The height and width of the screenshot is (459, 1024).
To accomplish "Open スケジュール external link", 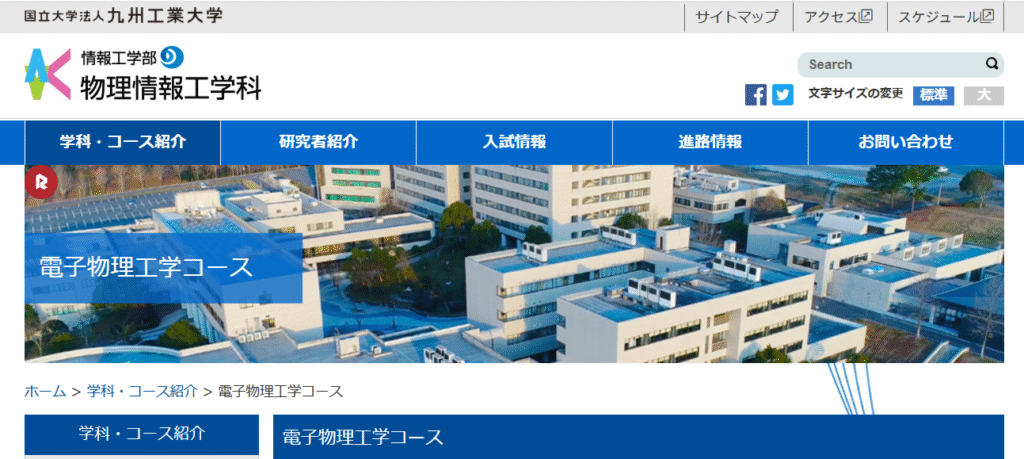I will tap(946, 17).
